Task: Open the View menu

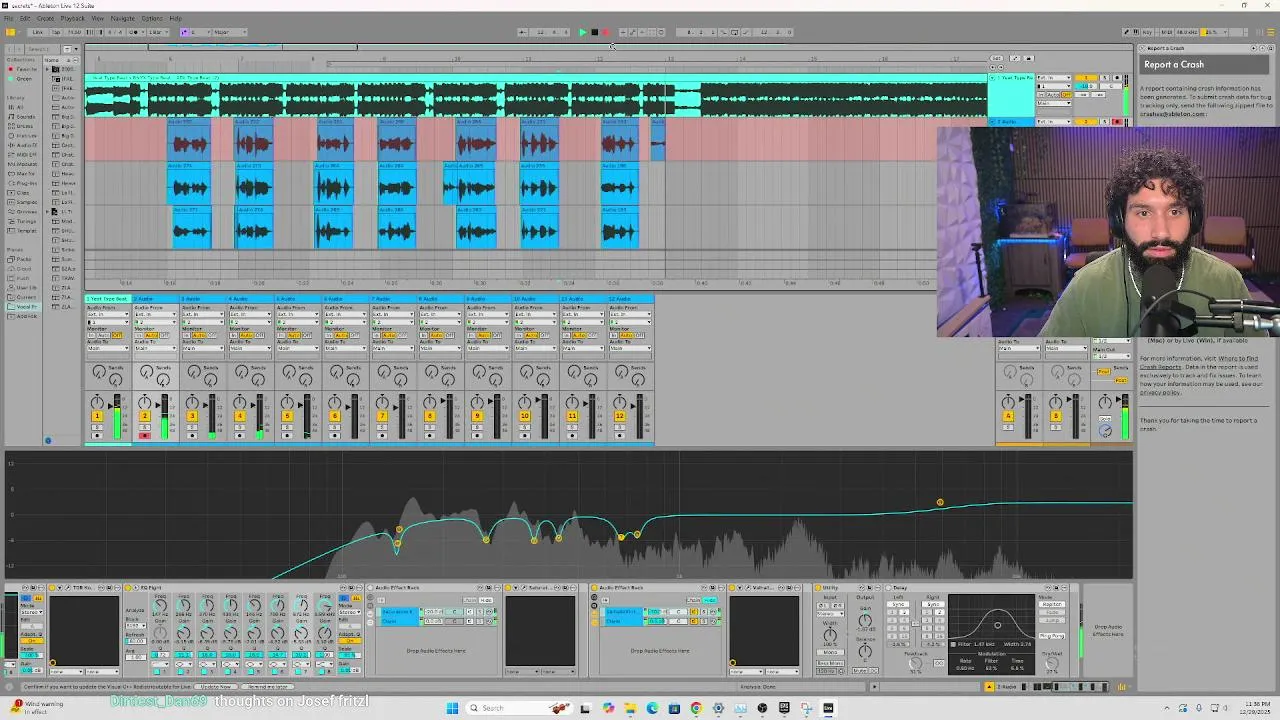Action: click(98, 18)
